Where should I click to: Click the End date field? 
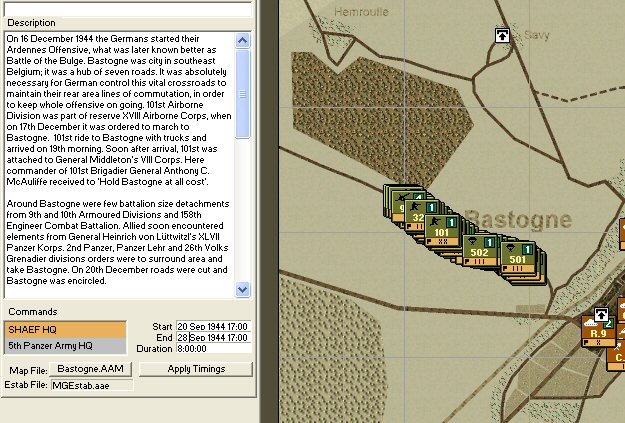[214, 338]
